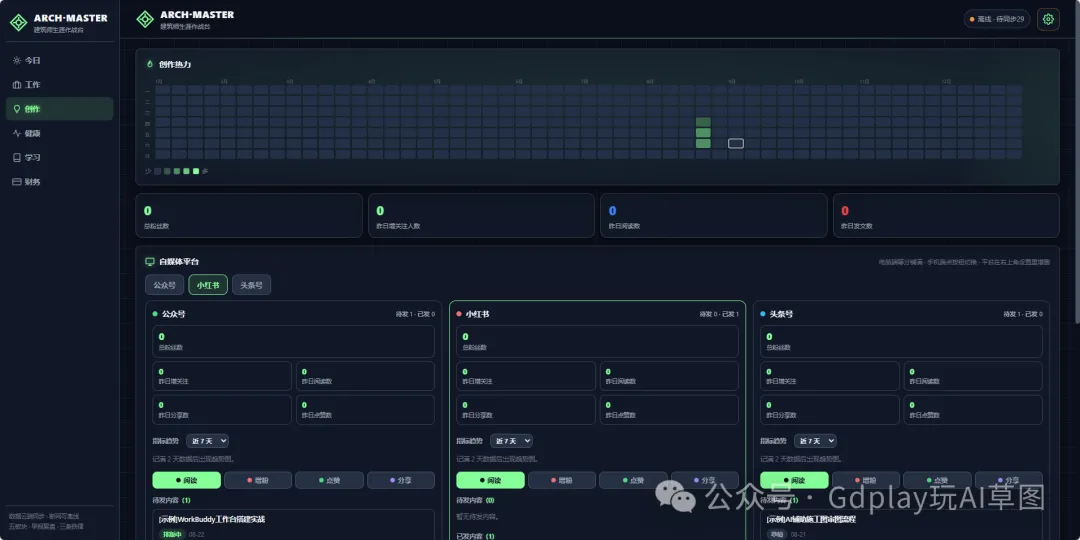Open the 创作 section in the sidebar
Image resolution: width=1080 pixels, height=540 pixels.
59,109
